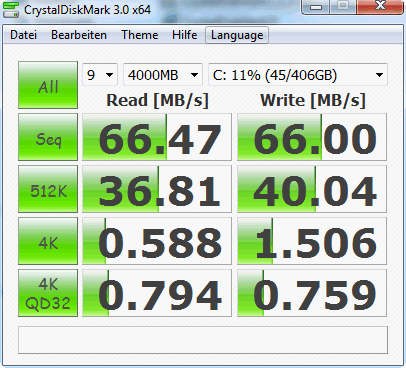Select the Seq write value 66.00
406x368 pixels.
[312, 137]
